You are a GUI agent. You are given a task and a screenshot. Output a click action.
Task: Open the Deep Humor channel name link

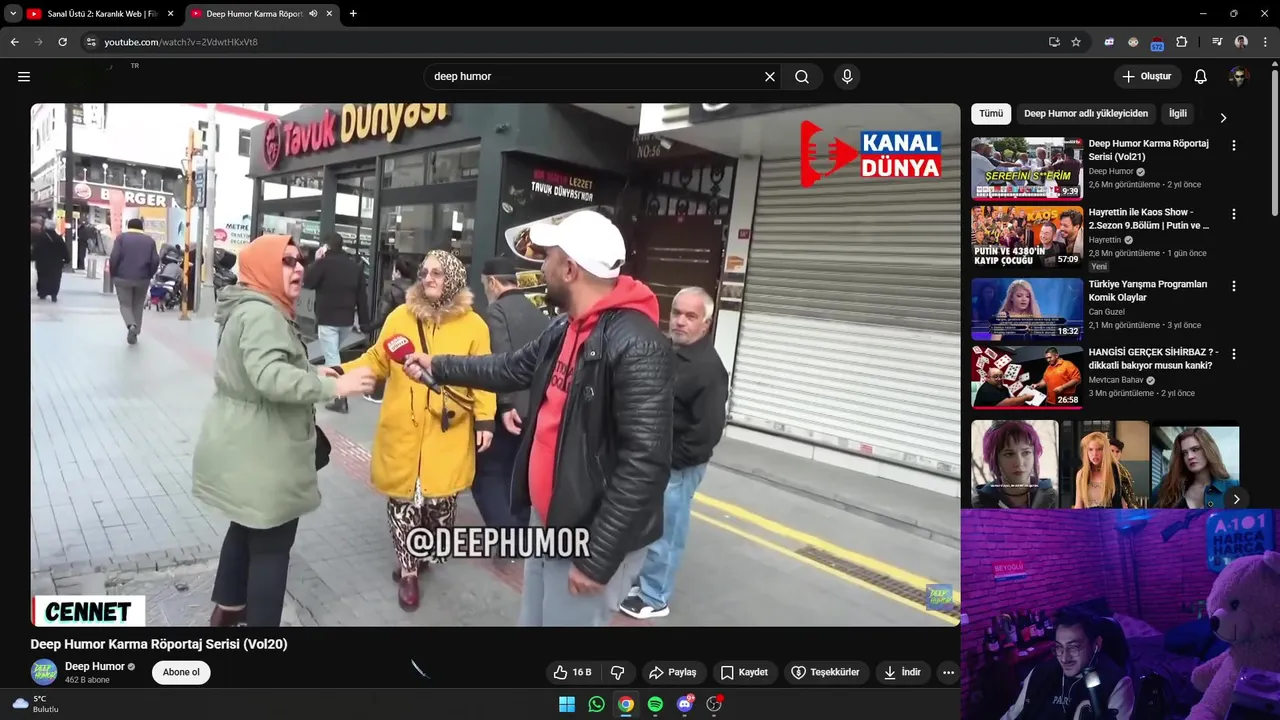95,666
